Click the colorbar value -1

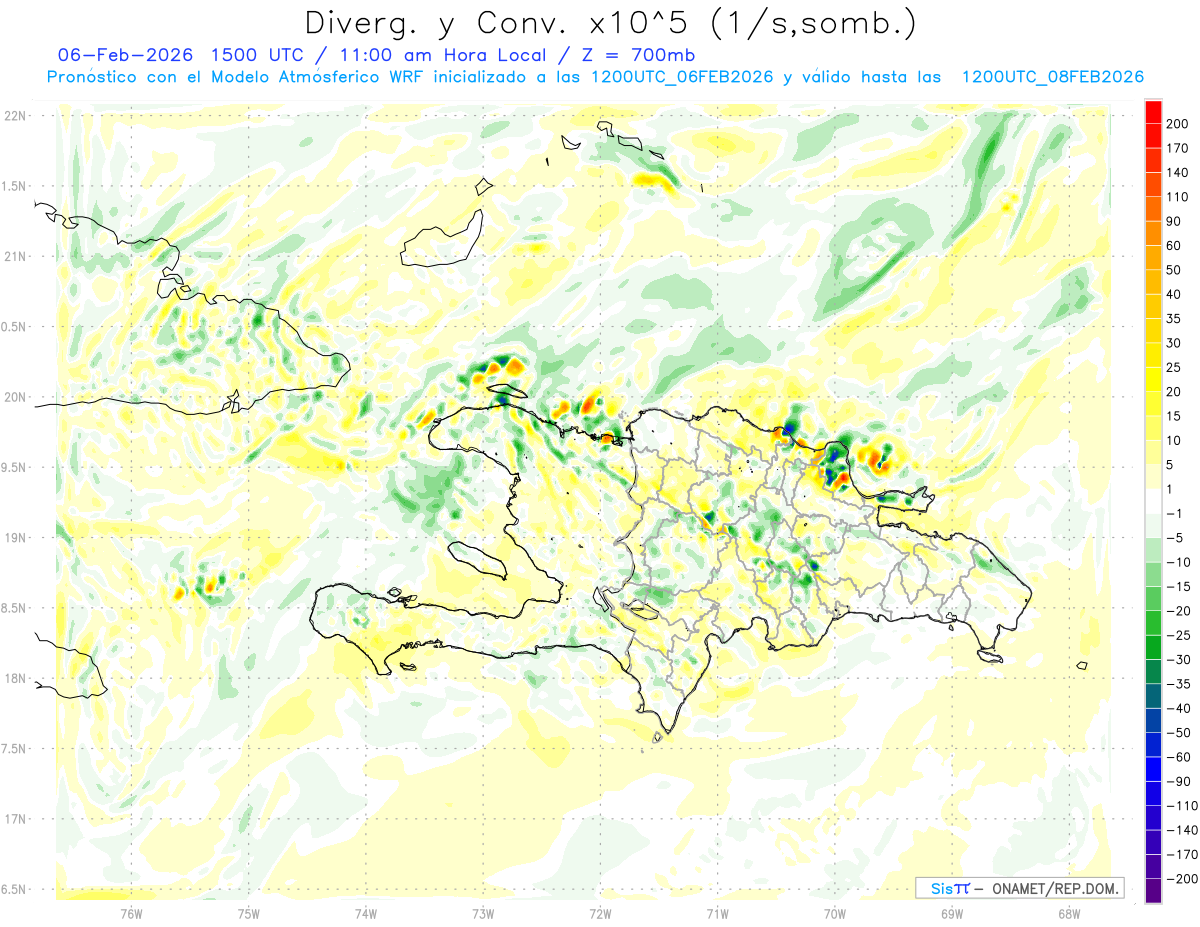coord(1174,513)
